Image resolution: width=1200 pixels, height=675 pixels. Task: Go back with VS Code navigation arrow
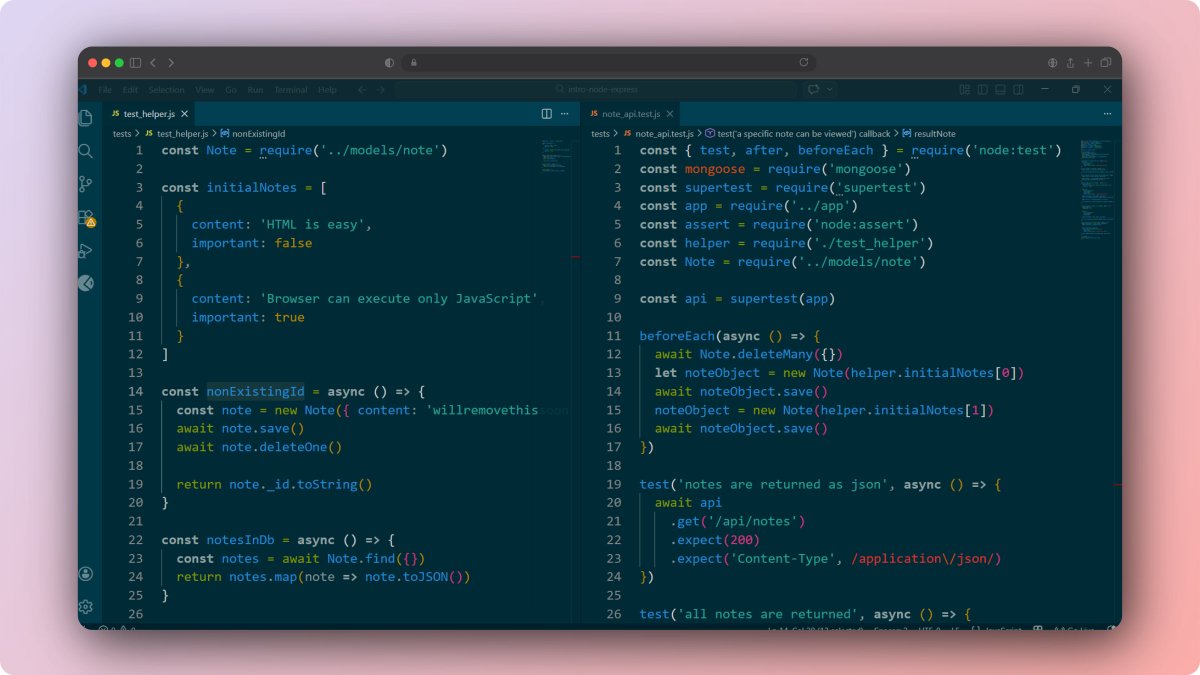pyautogui.click(x=363, y=89)
